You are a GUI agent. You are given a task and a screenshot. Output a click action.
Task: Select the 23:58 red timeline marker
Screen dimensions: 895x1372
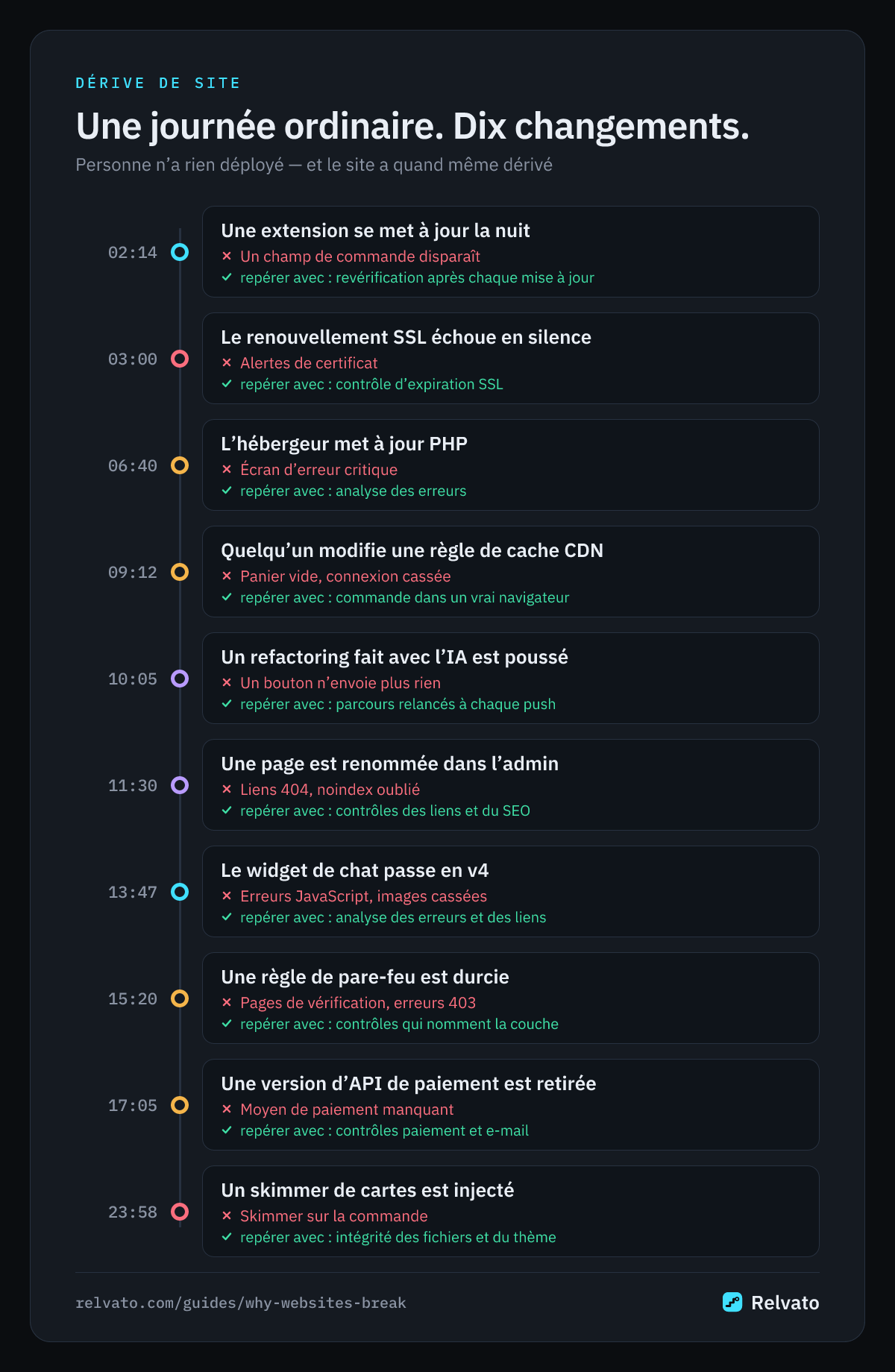click(x=180, y=1212)
